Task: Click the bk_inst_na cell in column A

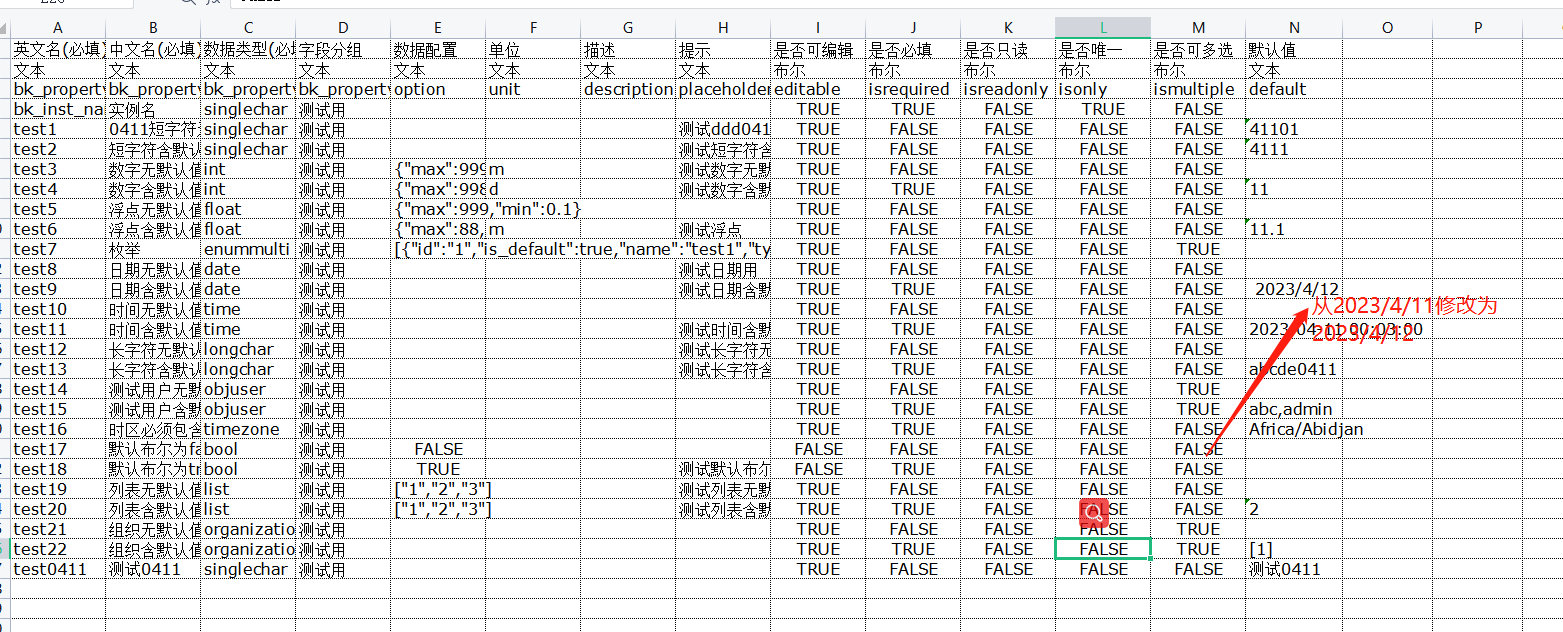Action: tap(58, 109)
